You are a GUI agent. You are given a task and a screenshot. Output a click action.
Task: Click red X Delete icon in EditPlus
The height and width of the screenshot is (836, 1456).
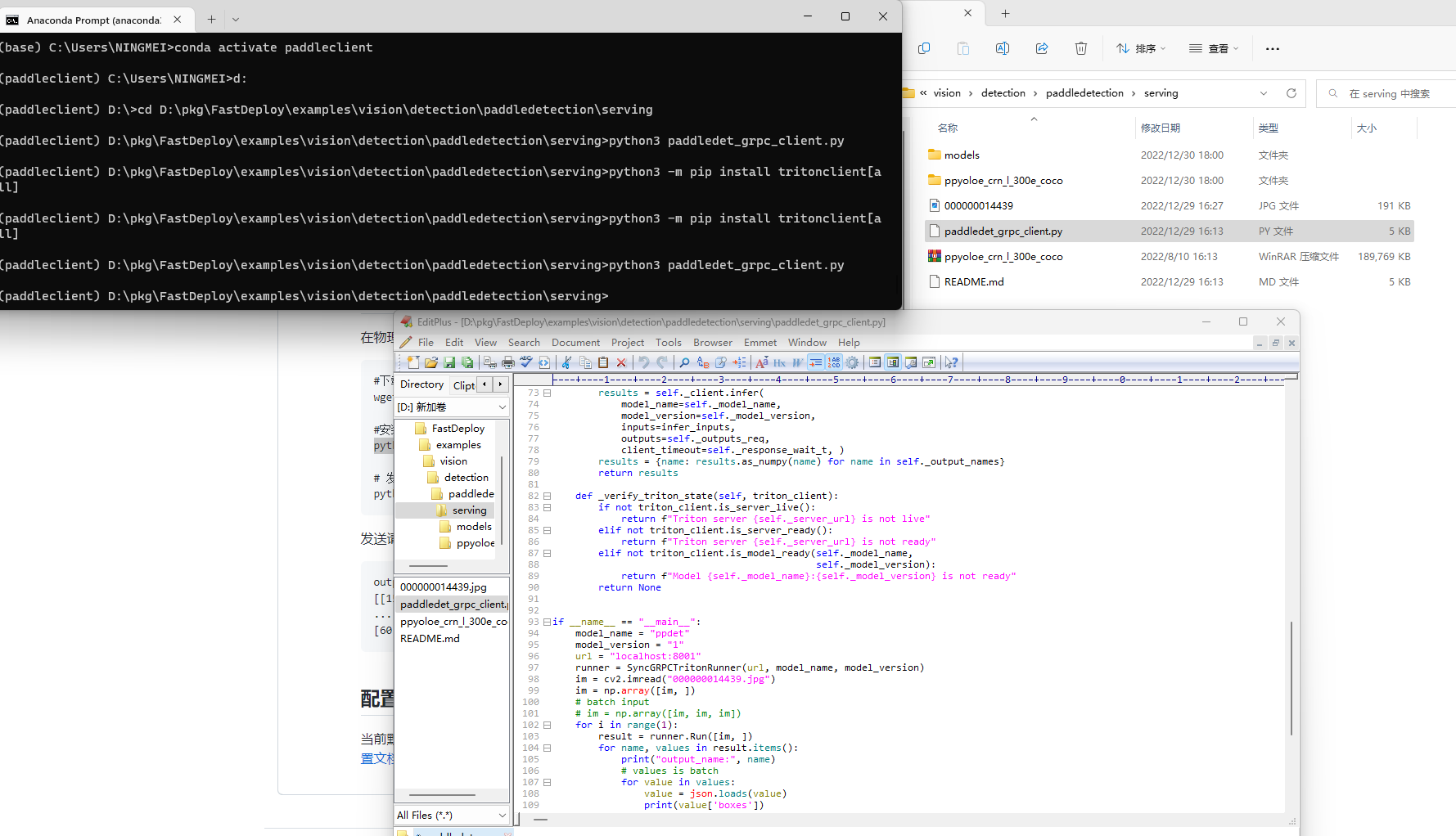[x=621, y=362]
